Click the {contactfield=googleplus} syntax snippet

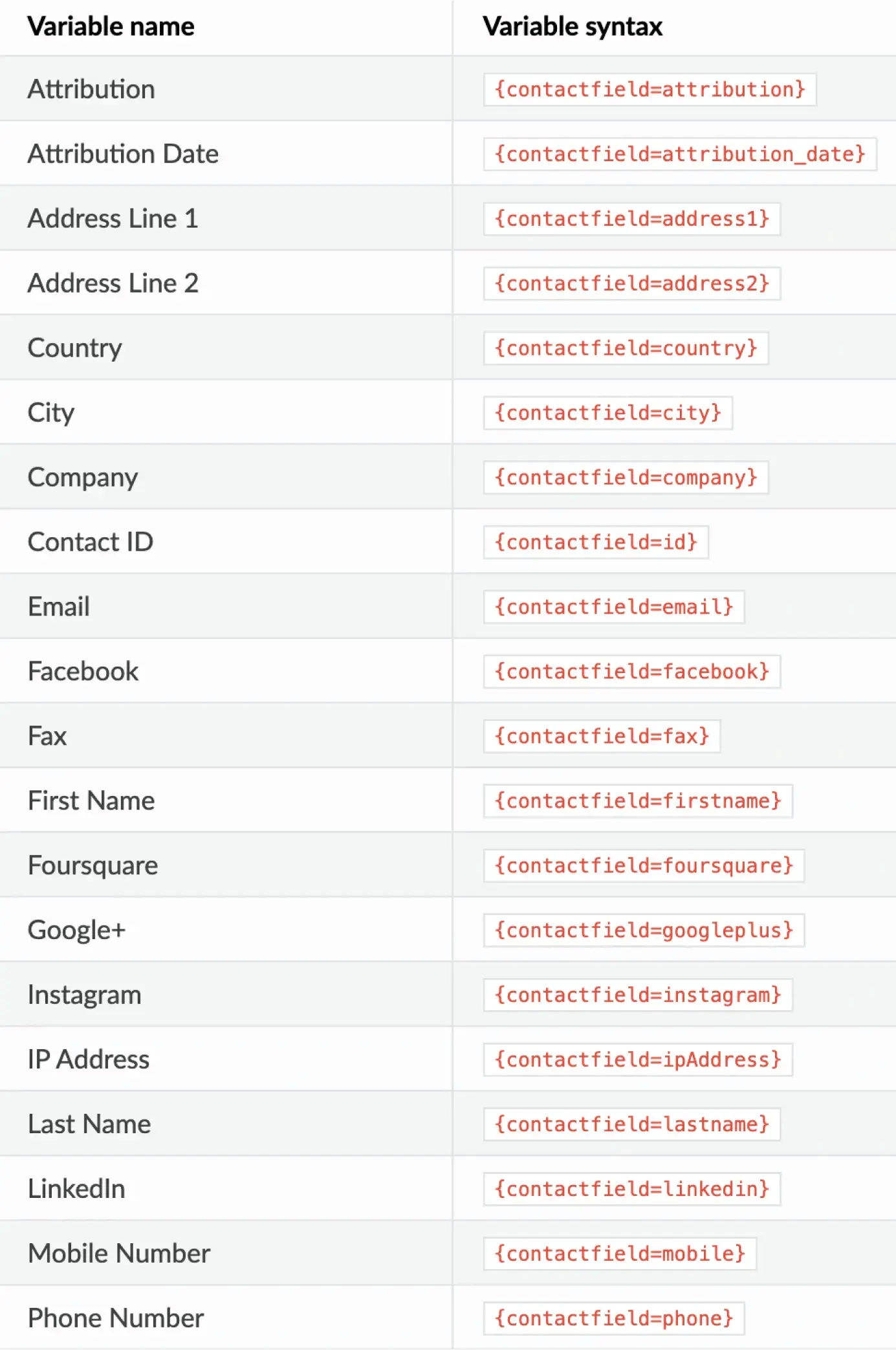[644, 930]
